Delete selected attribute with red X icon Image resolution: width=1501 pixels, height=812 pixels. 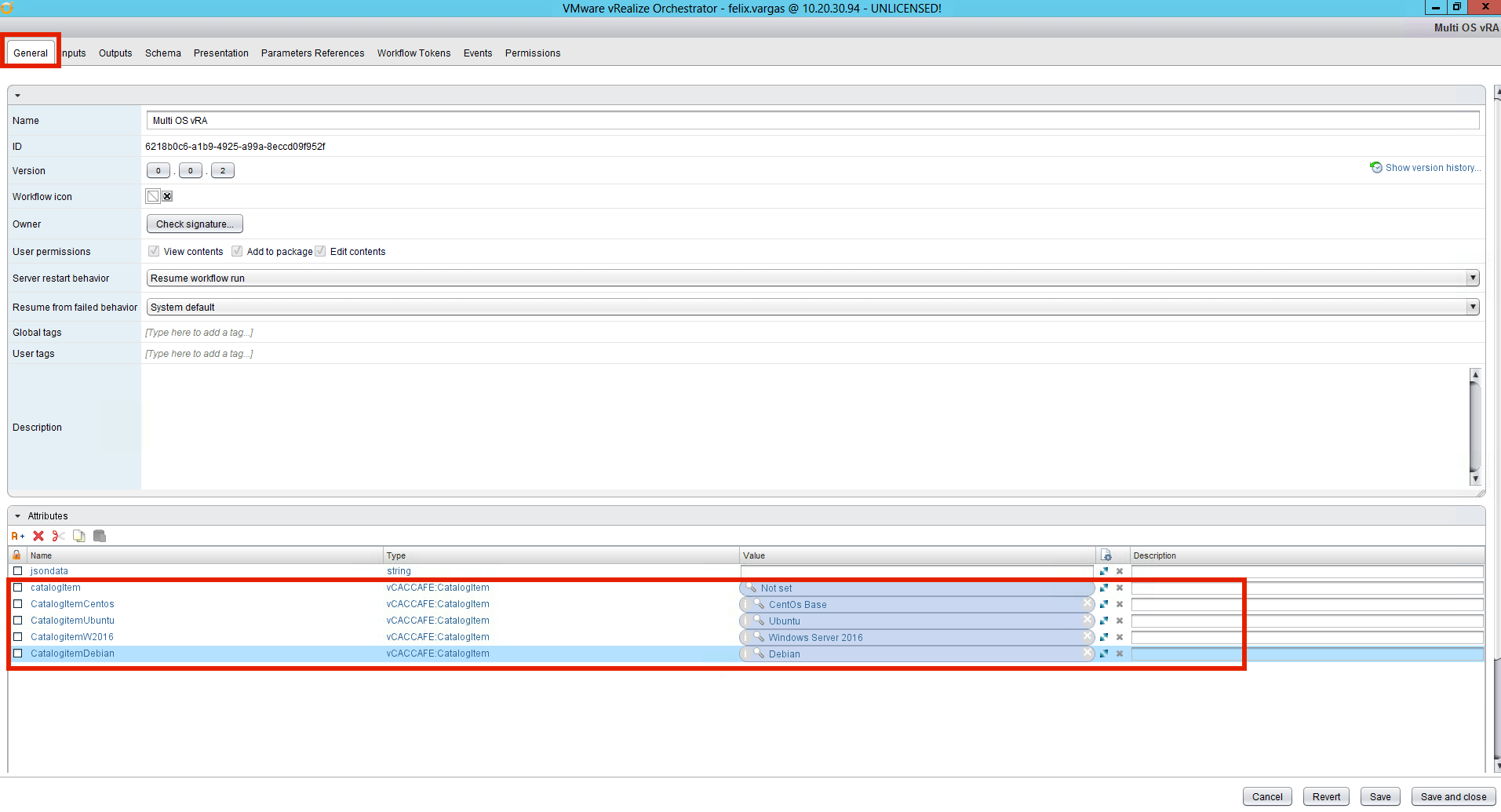pos(38,536)
